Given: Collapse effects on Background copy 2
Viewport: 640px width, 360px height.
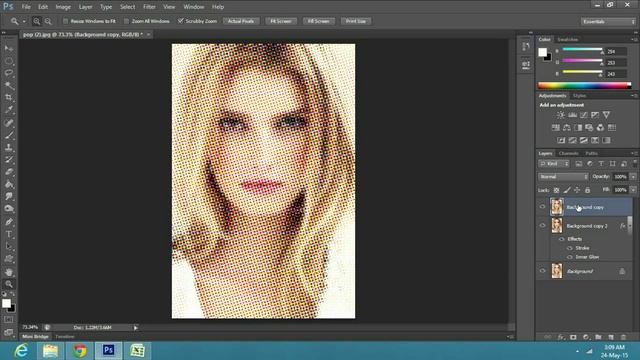Looking at the screenshot, I should (x=629, y=226).
